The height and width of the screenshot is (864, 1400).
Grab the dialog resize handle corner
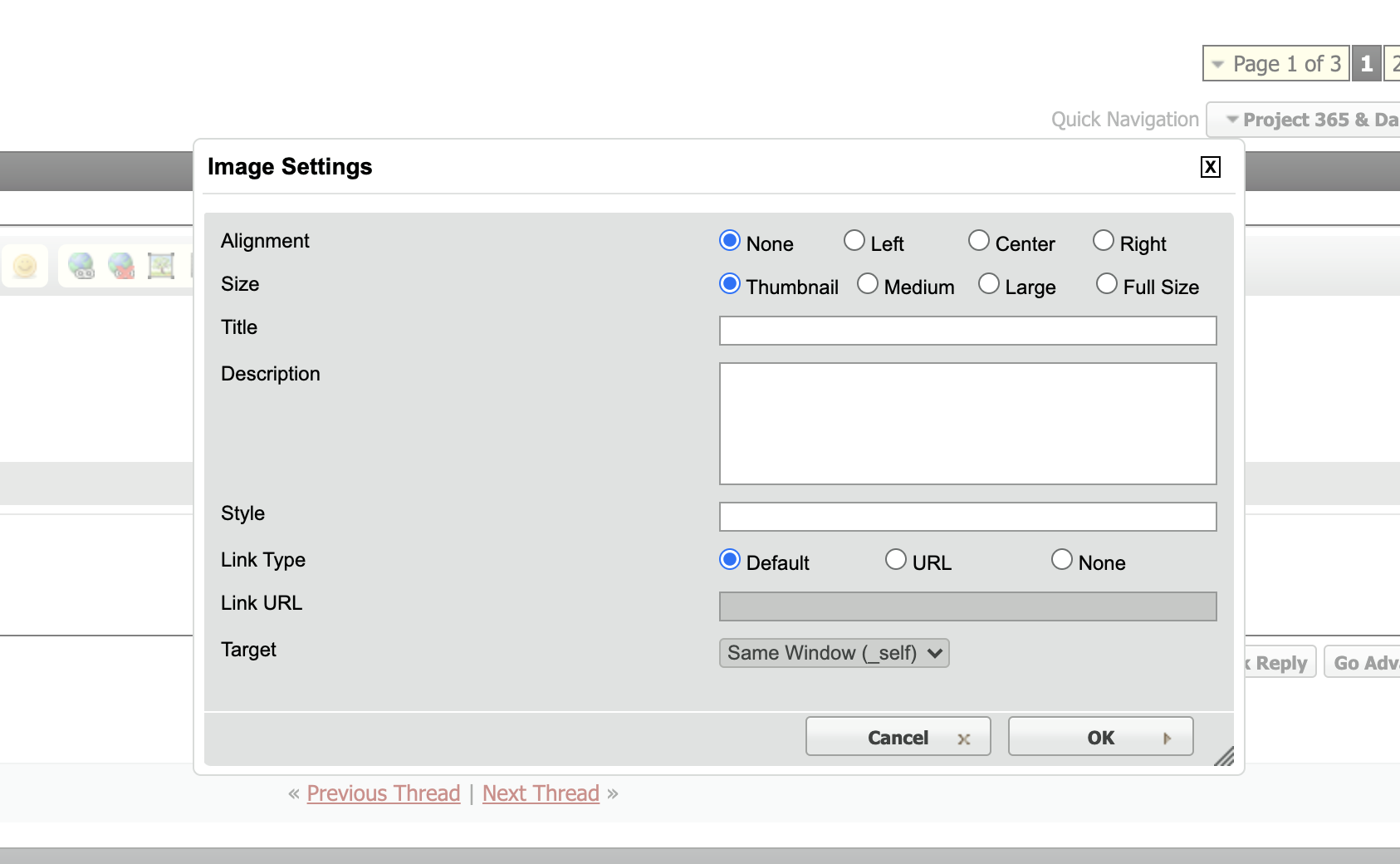coord(1224,756)
